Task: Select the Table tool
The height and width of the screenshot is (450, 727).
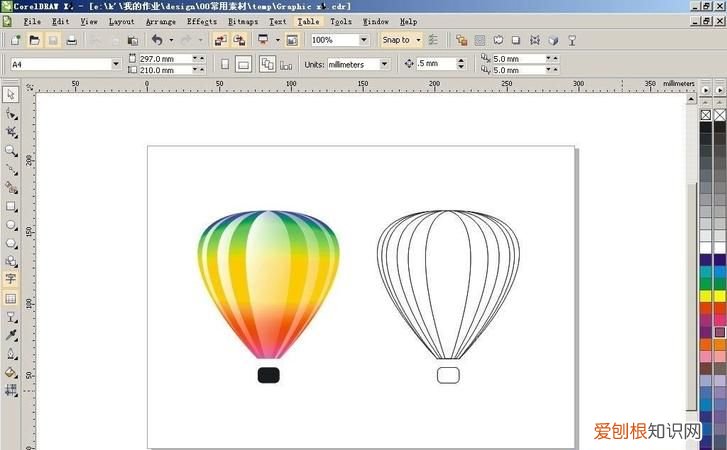Action: (x=11, y=298)
